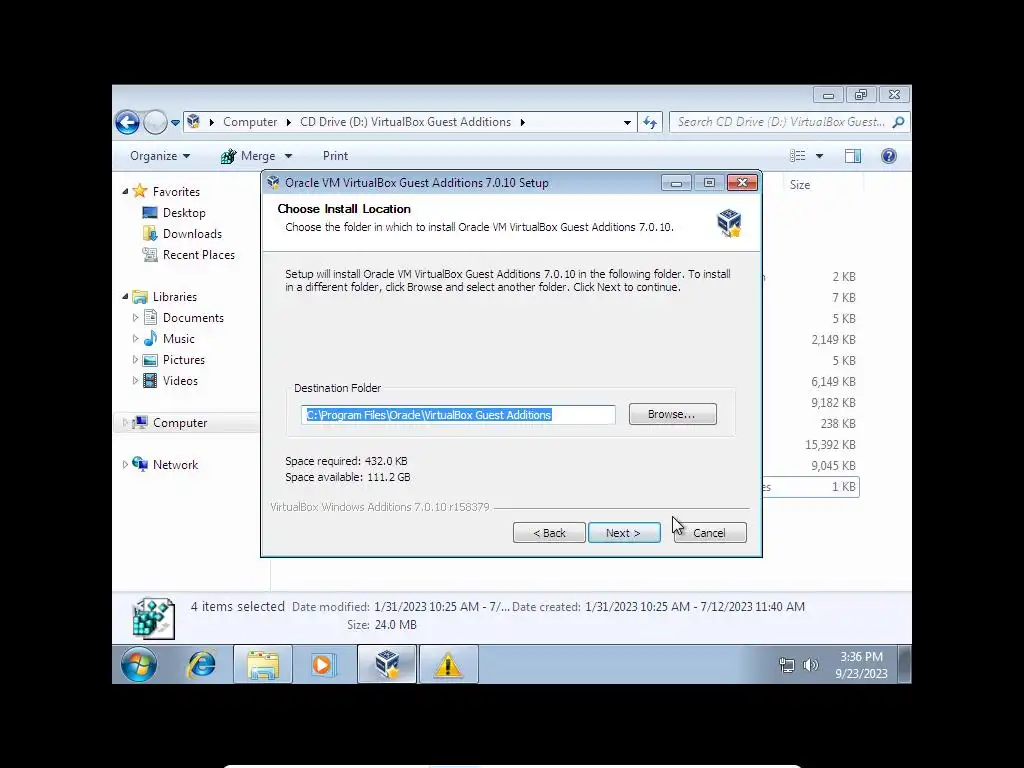Expand the Documents library arrow
The image size is (1024, 768).
click(135, 317)
